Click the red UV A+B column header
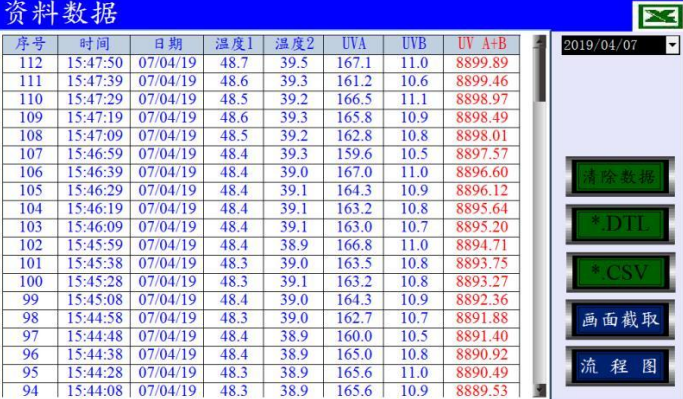The width and height of the screenshot is (683, 399). 482,44
